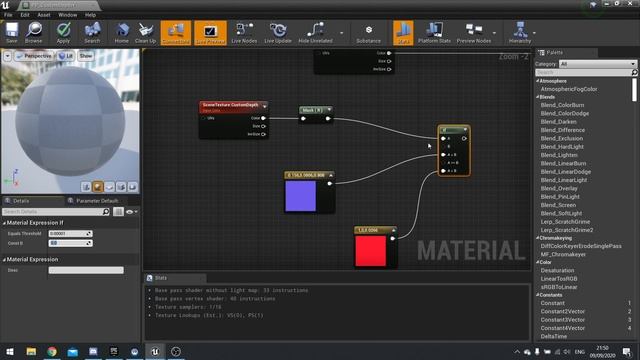
Task: Apply material changes with the Apply icon
Action: (63, 33)
